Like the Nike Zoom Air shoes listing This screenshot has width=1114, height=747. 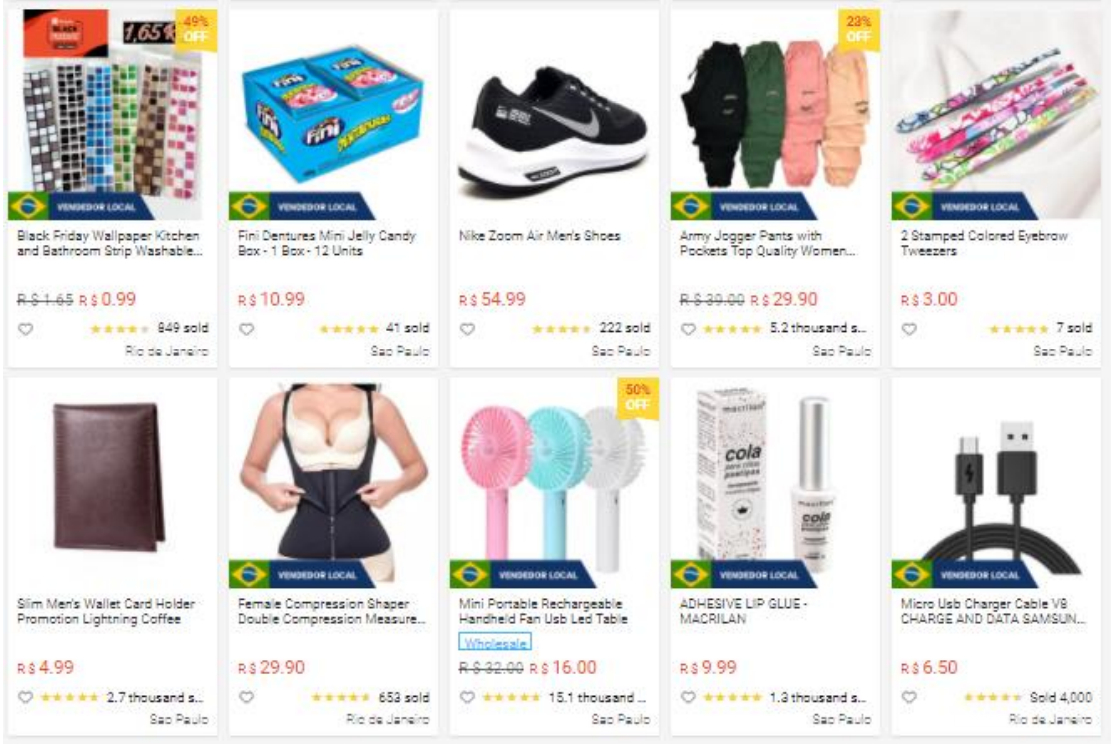[467, 329]
